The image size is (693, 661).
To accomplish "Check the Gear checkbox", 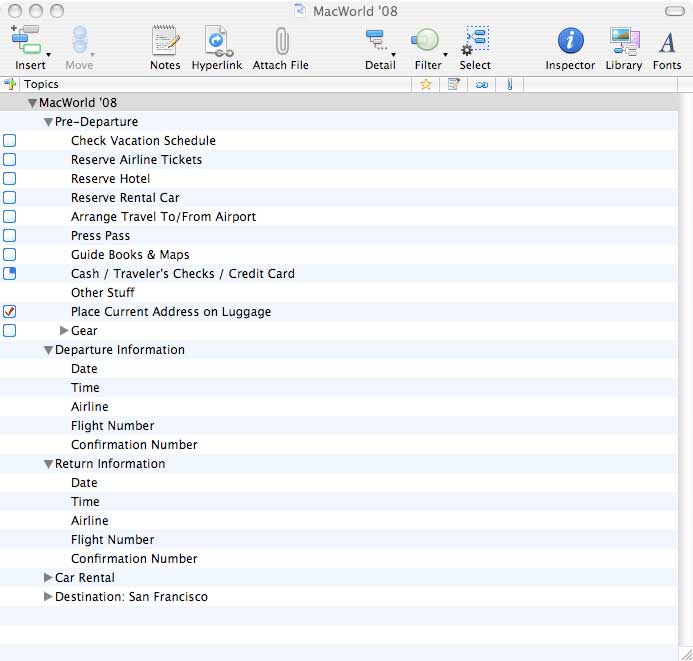I will [x=9, y=330].
